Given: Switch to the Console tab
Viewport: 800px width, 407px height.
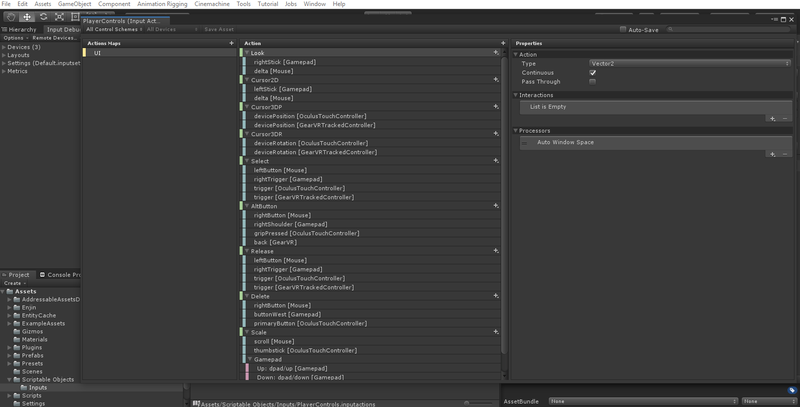Looking at the screenshot, I should [59, 275].
